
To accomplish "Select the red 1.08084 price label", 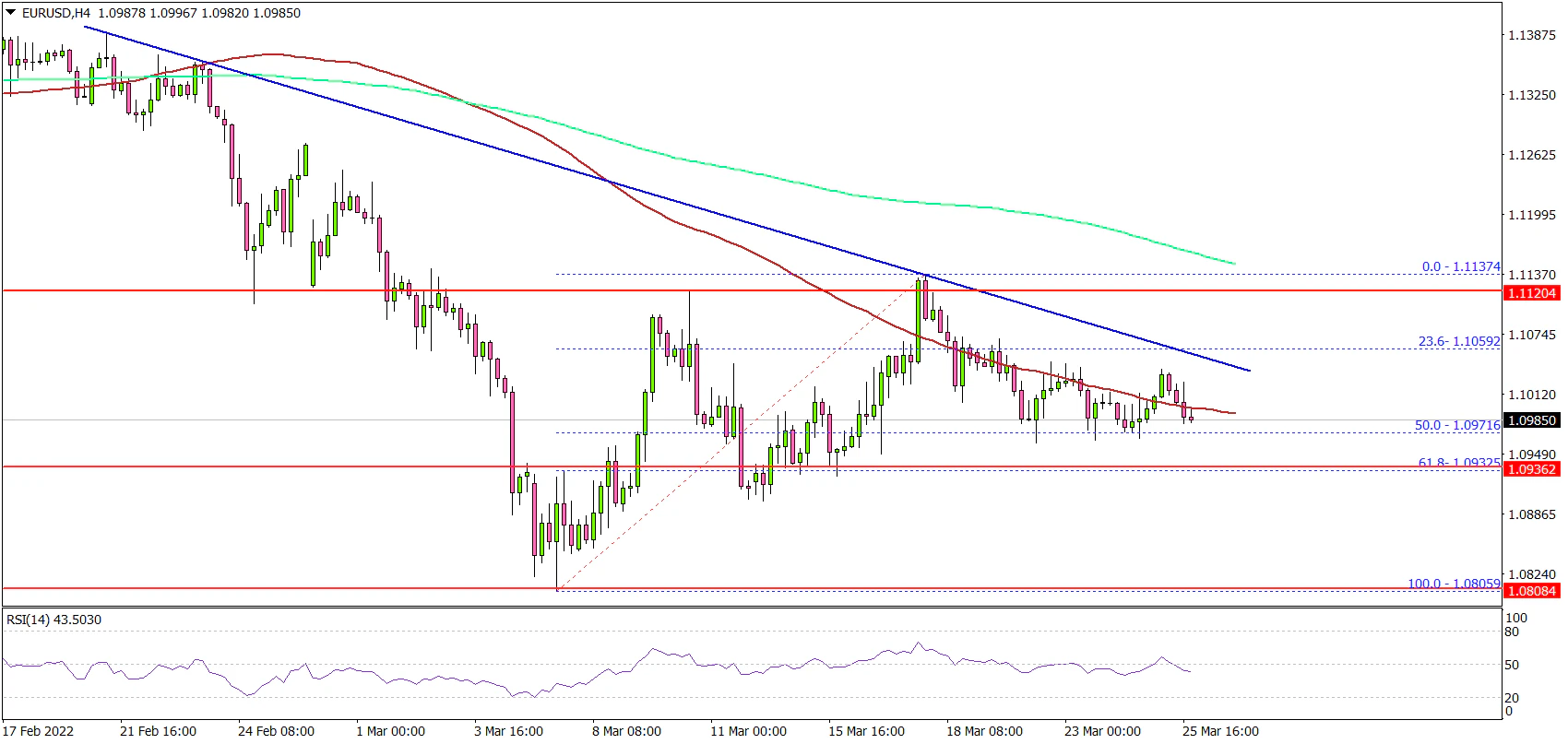I will tap(1531, 590).
